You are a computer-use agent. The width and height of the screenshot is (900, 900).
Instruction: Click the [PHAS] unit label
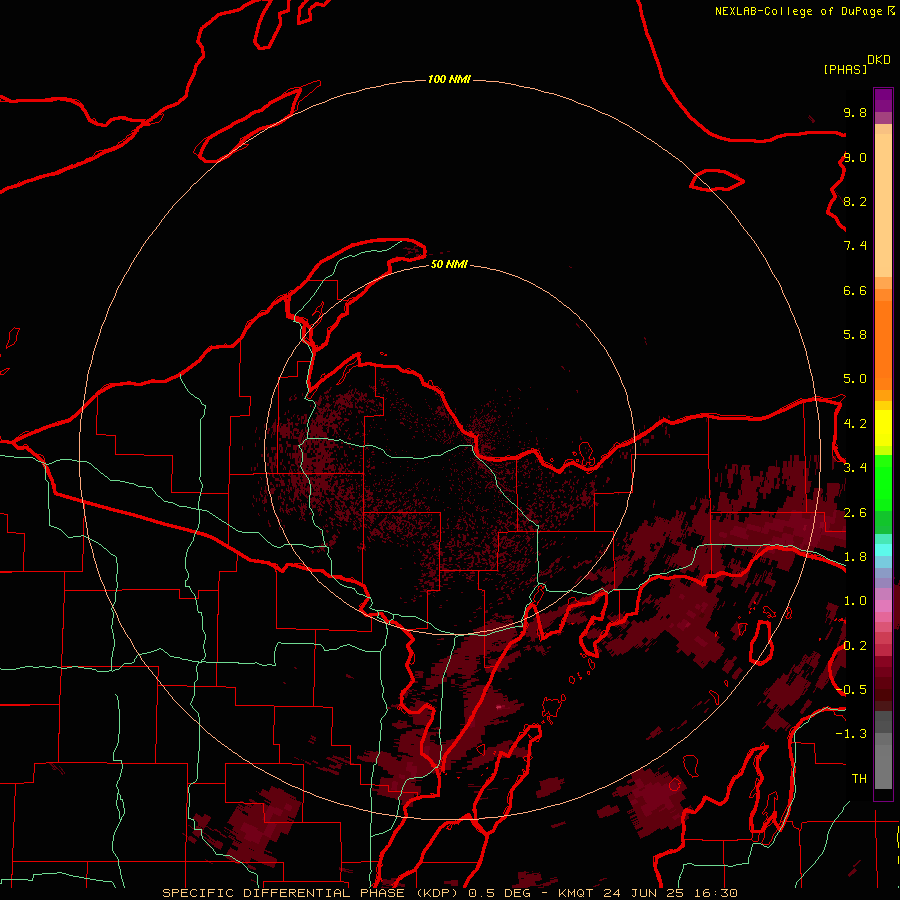click(845, 70)
